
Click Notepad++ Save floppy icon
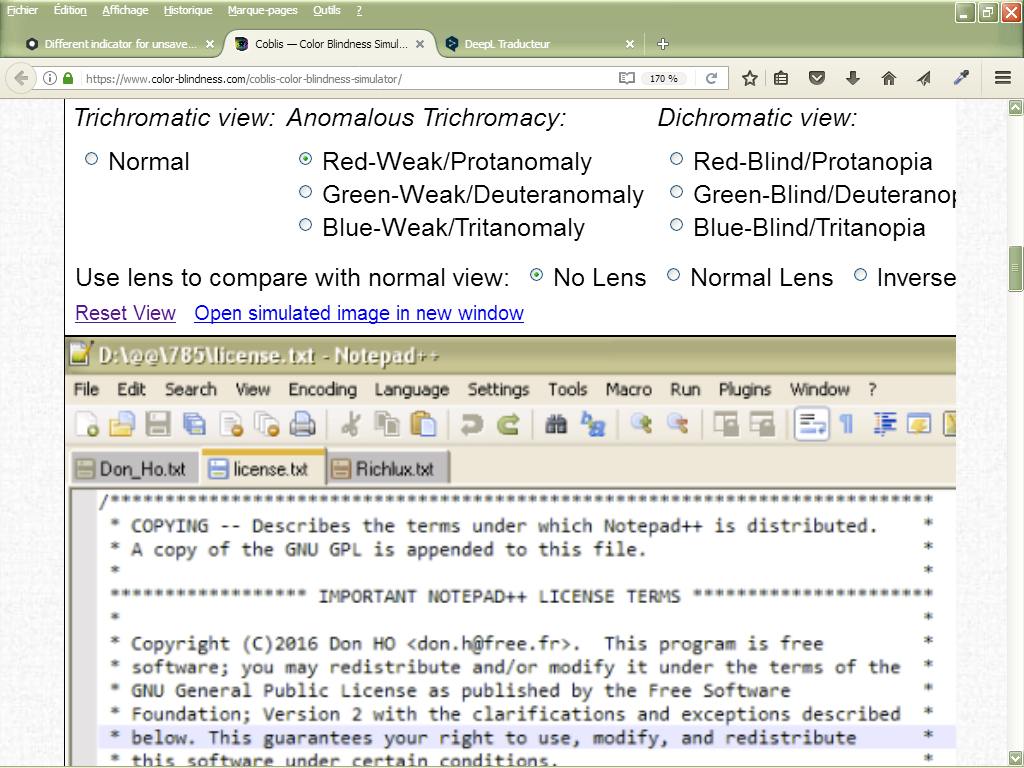pos(157,424)
